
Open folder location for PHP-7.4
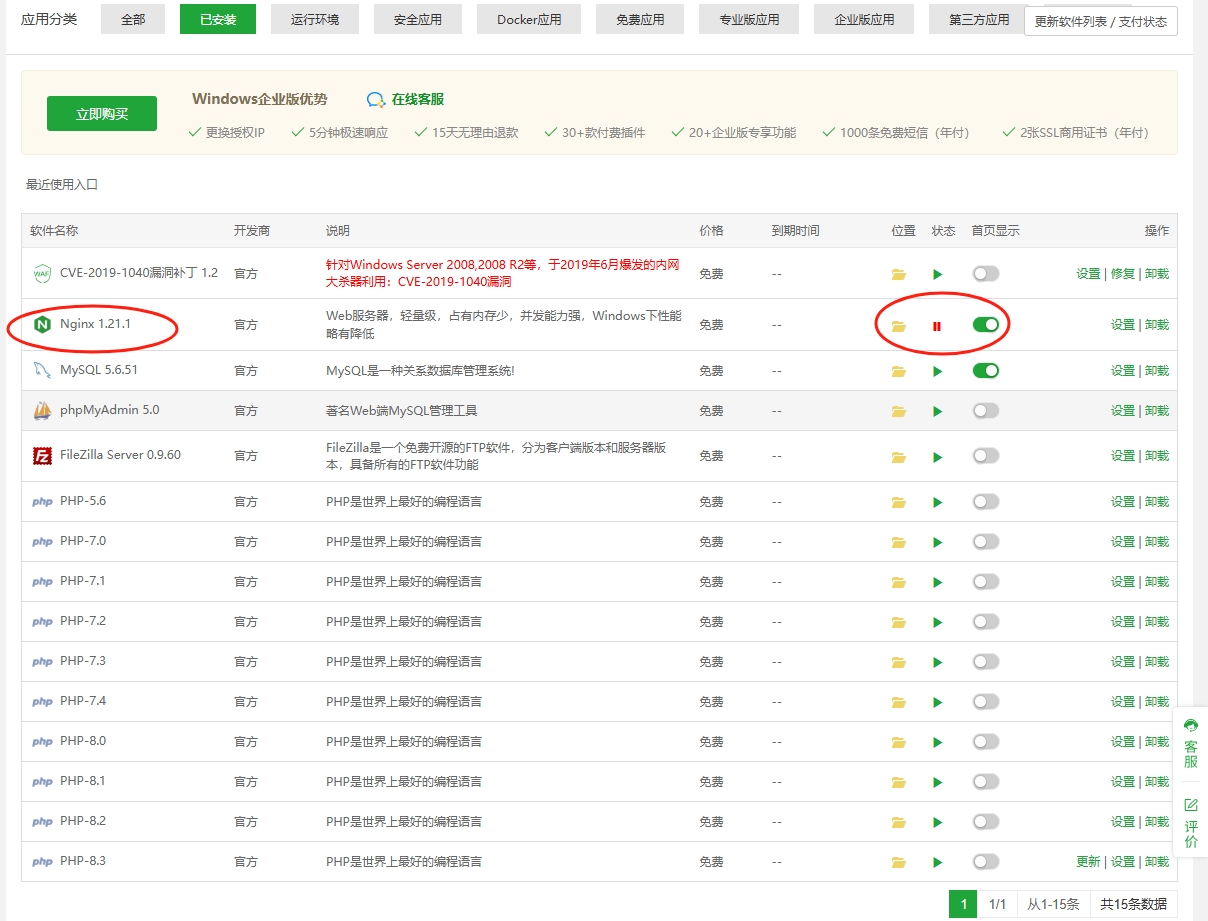pyautogui.click(x=899, y=702)
